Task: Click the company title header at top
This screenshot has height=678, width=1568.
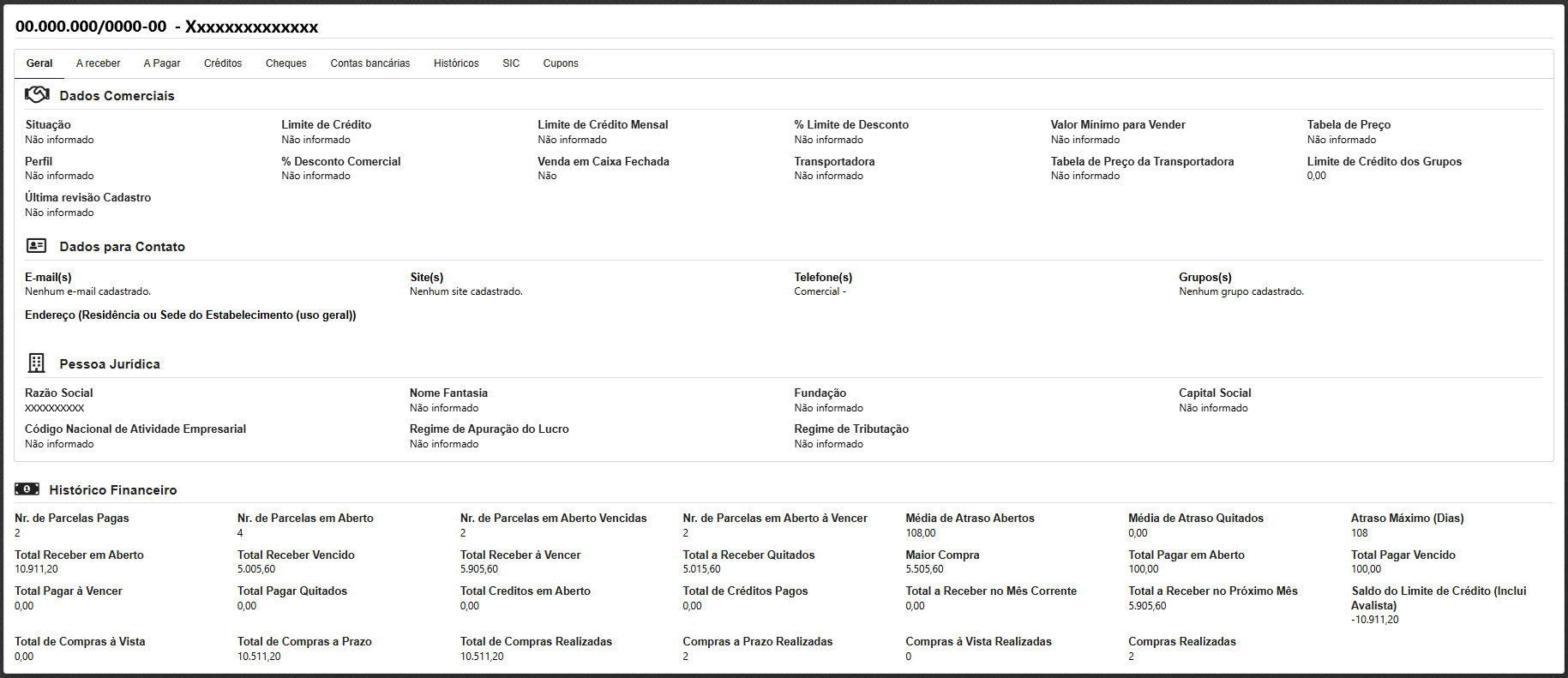Action: click(x=167, y=27)
